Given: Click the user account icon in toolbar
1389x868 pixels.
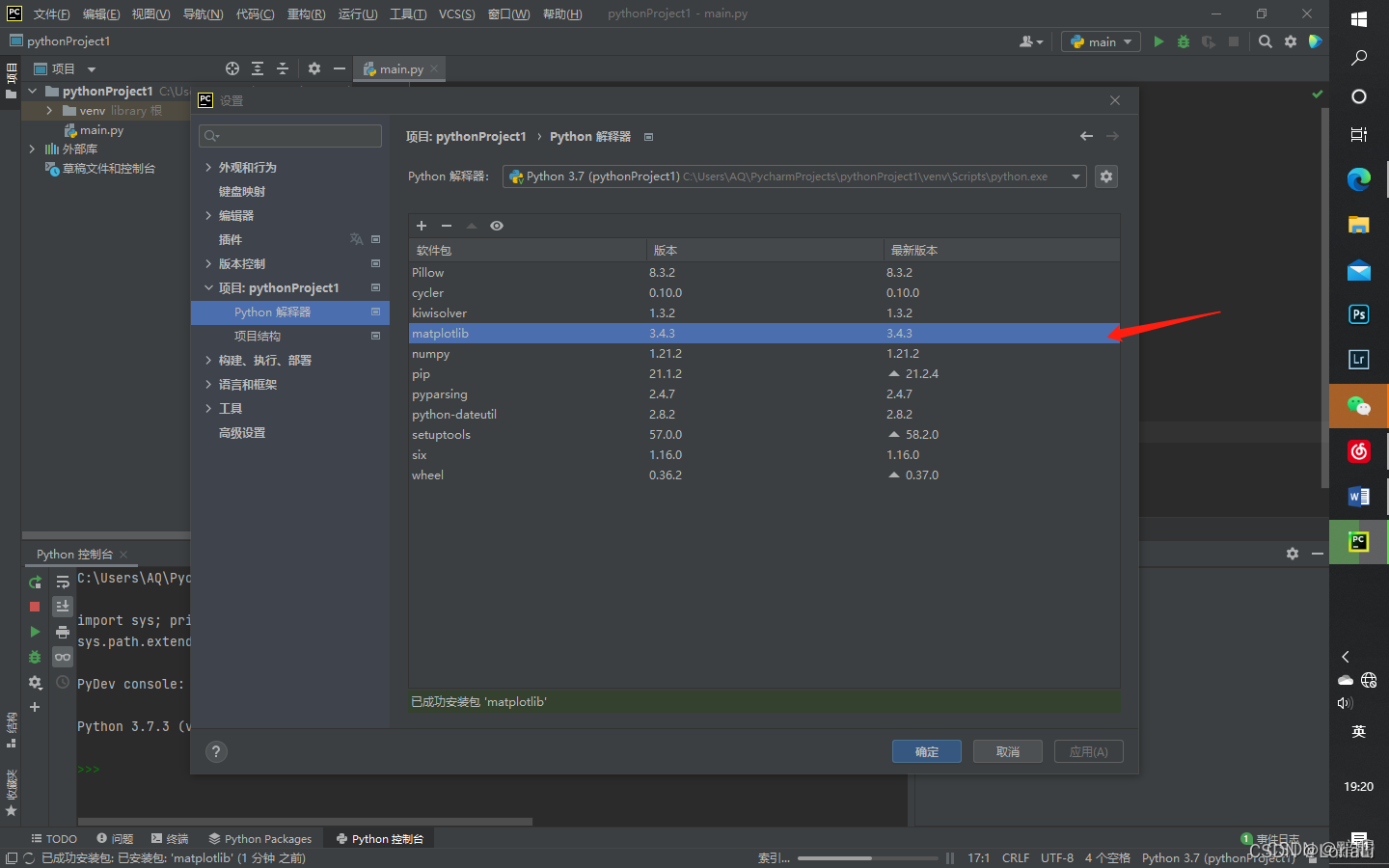Looking at the screenshot, I should [x=1030, y=41].
